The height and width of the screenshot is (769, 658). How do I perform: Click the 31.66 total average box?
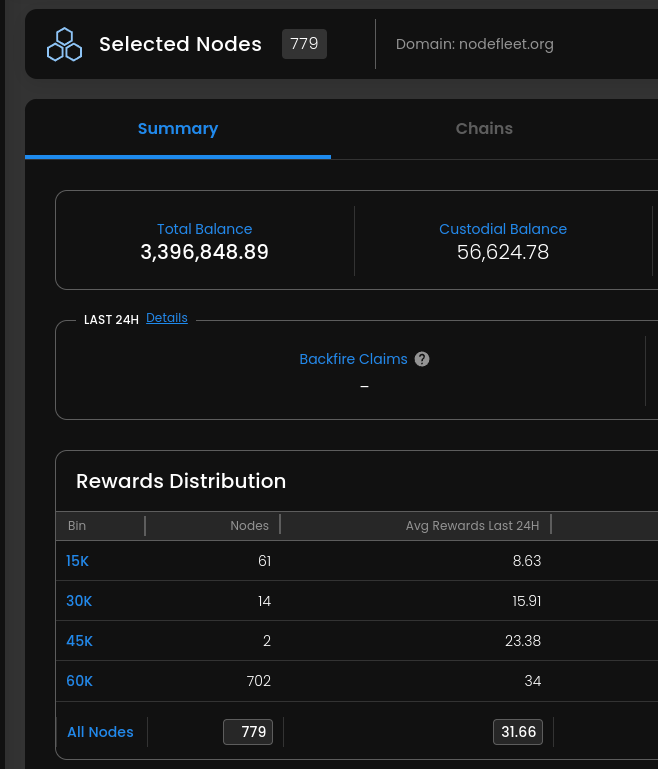518,732
